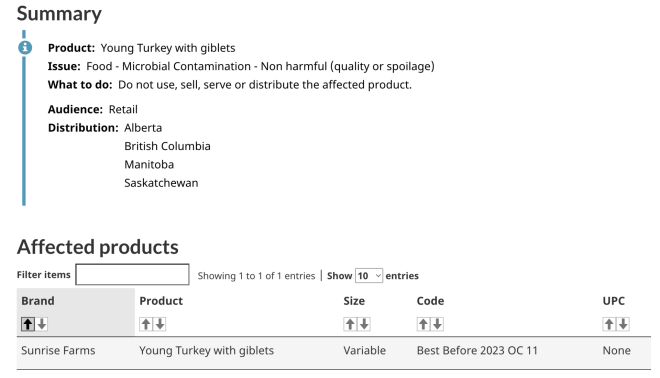Sort Brand column descending
The width and height of the screenshot is (660, 378).
click(42, 324)
